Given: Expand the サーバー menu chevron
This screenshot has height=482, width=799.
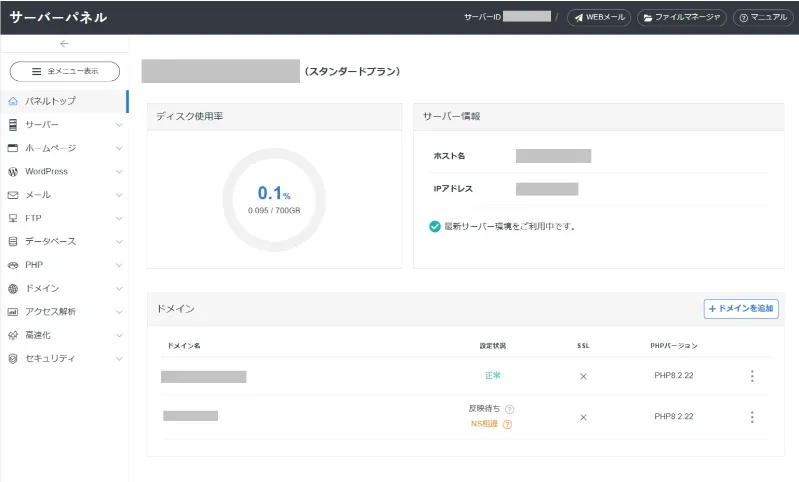Looking at the screenshot, I should pos(119,125).
